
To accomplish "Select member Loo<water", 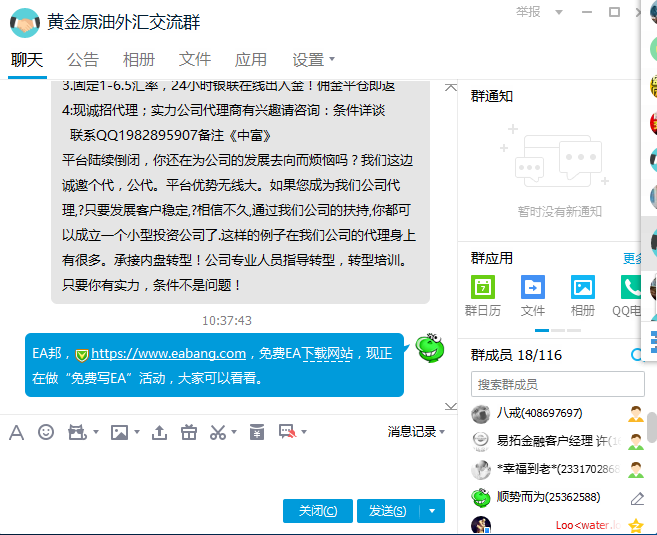I will coord(557,525).
